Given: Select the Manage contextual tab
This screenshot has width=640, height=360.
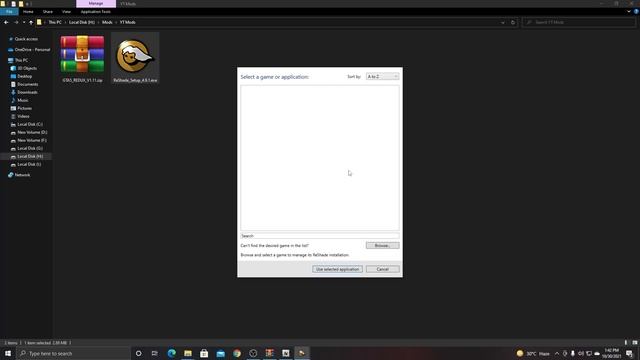Looking at the screenshot, I should pyautogui.click(x=96, y=3).
